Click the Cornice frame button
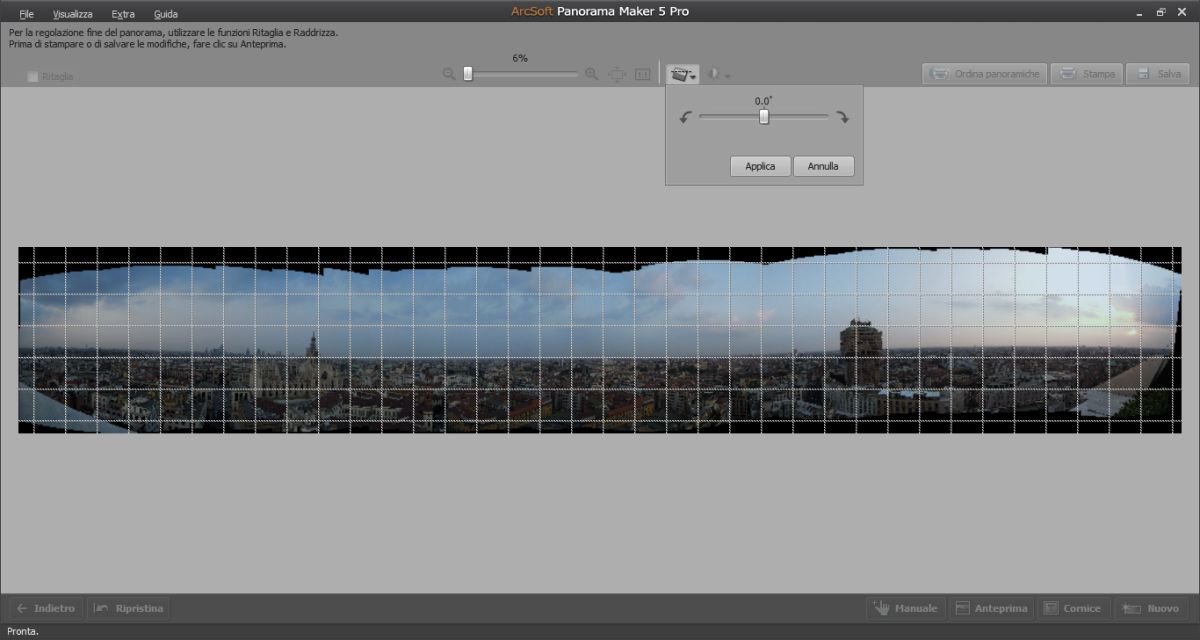The height and width of the screenshot is (640, 1200). pos(1073,608)
